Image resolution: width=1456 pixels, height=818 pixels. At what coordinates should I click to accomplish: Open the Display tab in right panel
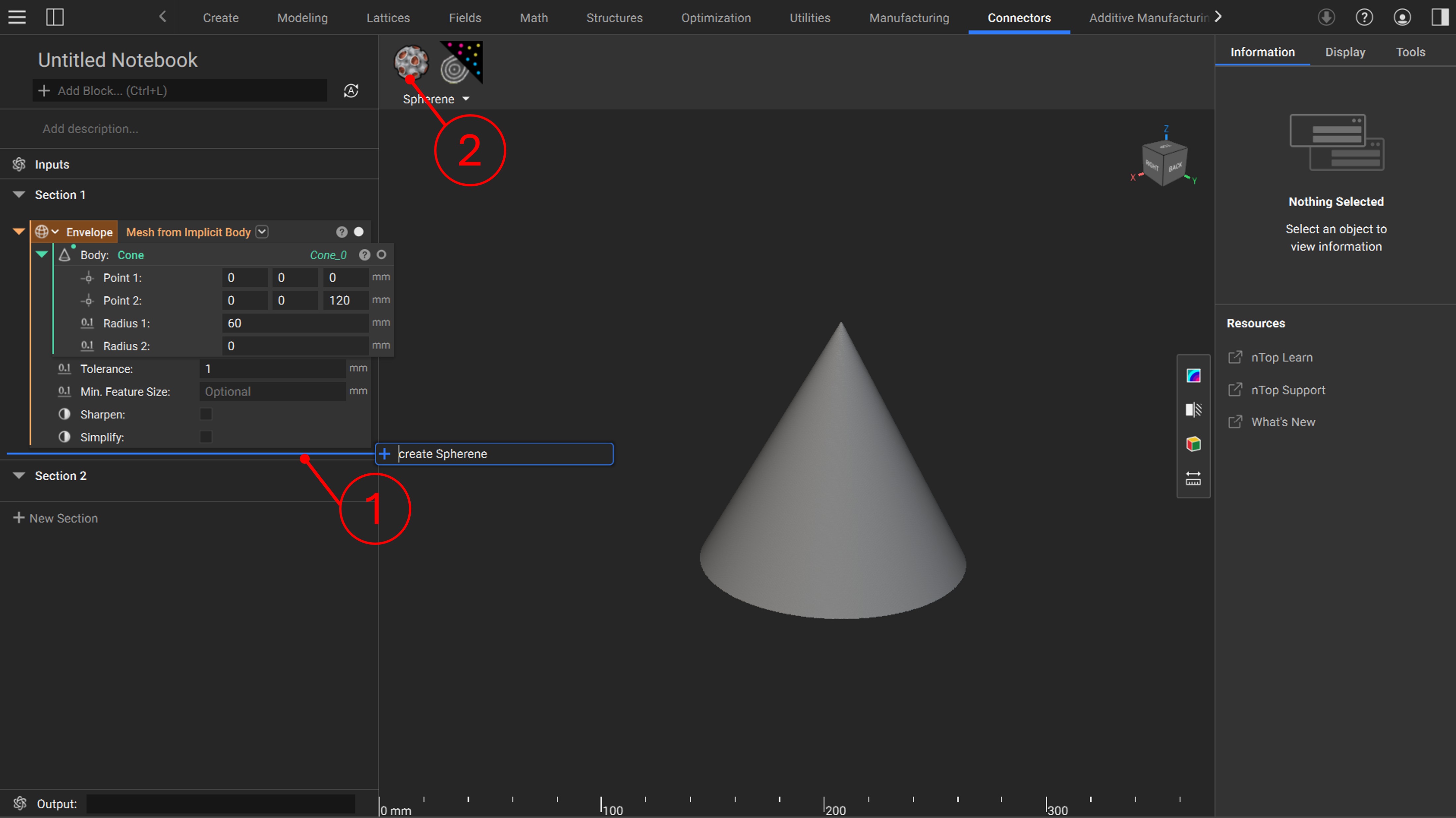(1345, 52)
